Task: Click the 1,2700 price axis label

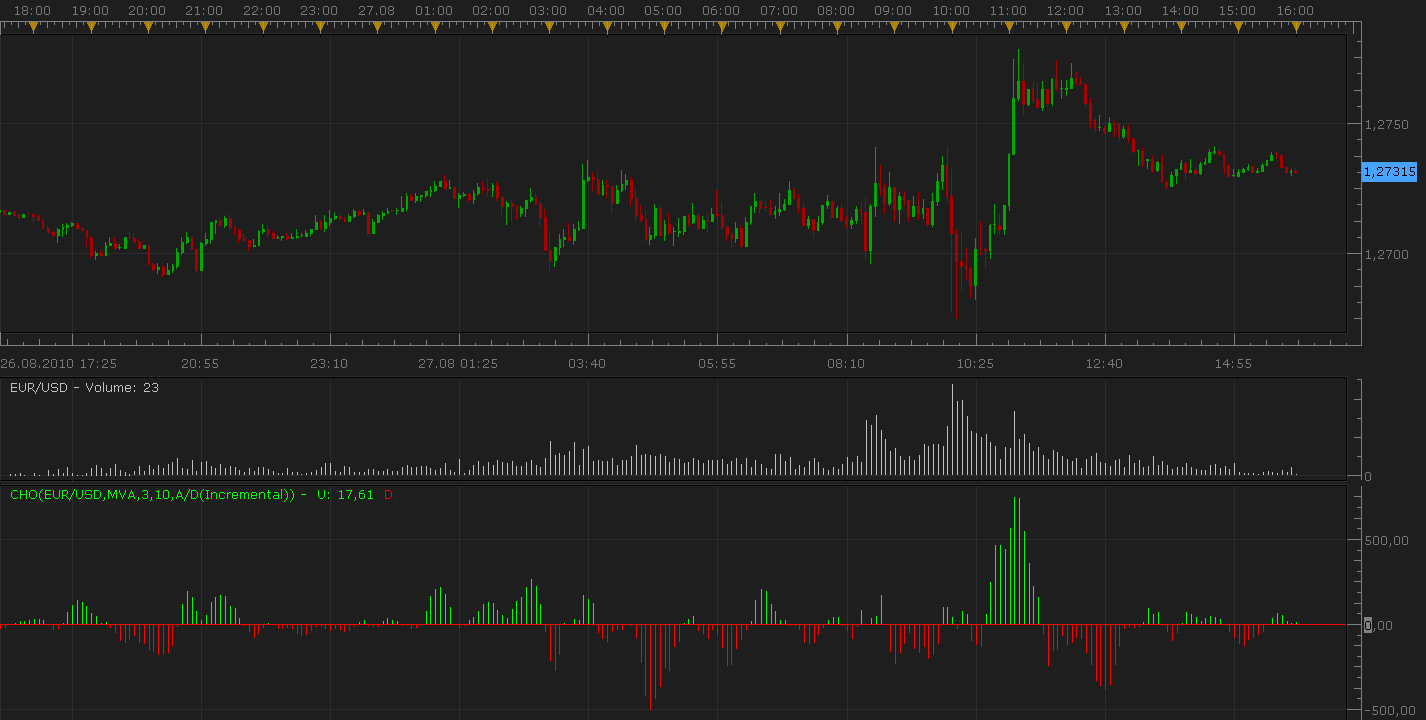Action: tap(1386, 254)
